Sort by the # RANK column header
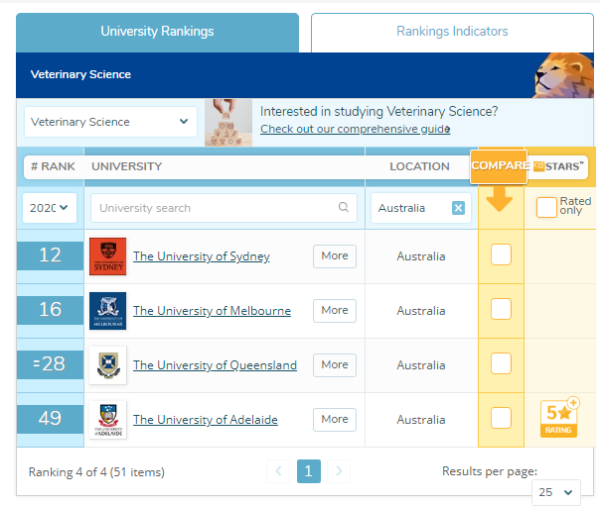Viewport: 600px width, 506px height. point(53,166)
